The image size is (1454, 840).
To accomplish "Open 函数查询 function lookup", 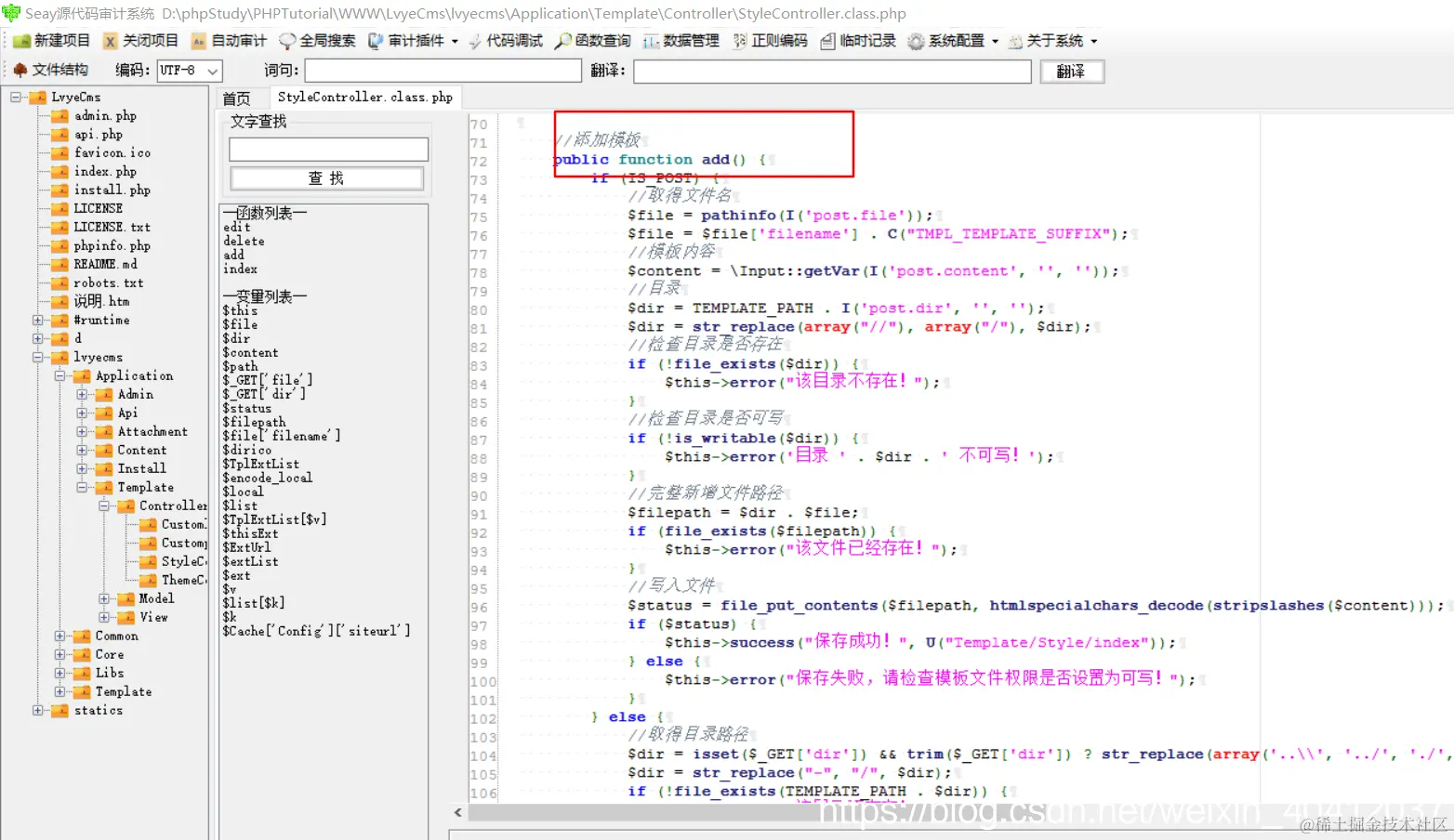I will (x=593, y=41).
